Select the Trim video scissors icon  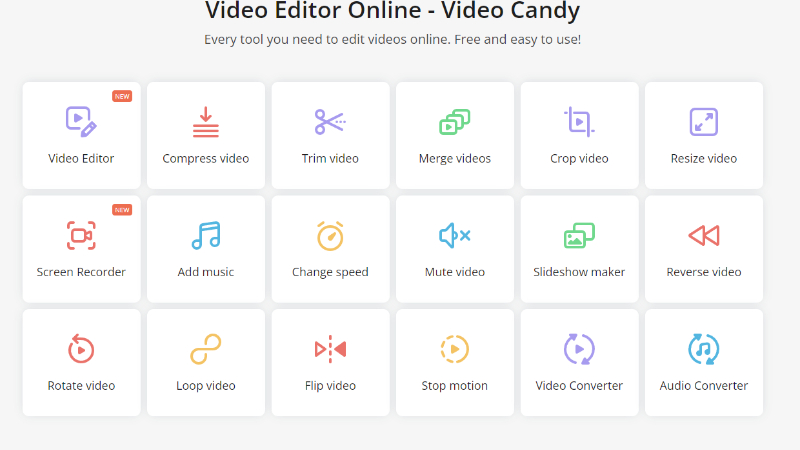pyautogui.click(x=330, y=122)
